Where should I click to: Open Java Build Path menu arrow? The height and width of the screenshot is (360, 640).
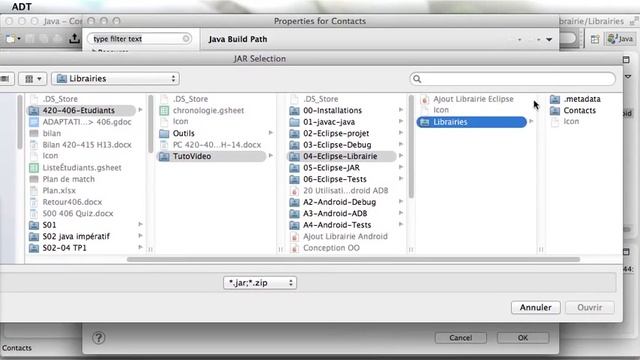pos(549,40)
